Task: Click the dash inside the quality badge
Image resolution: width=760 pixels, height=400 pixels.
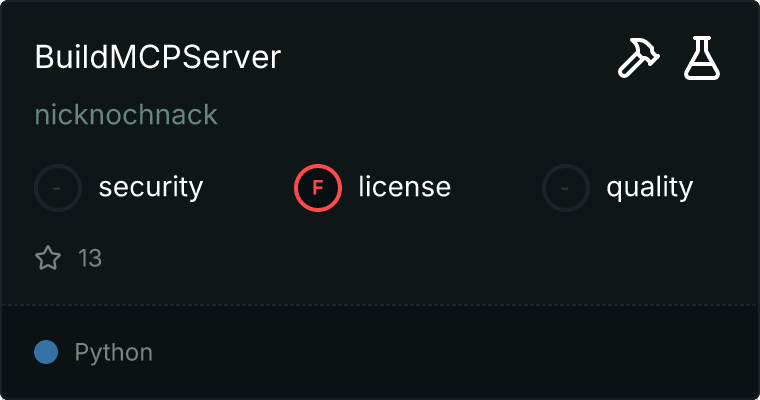Action: tap(566, 187)
